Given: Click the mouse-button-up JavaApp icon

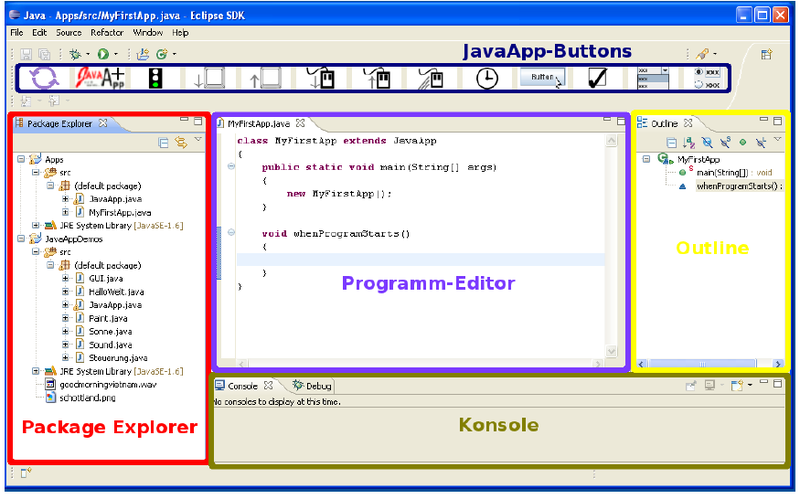Looking at the screenshot, I should point(377,78).
